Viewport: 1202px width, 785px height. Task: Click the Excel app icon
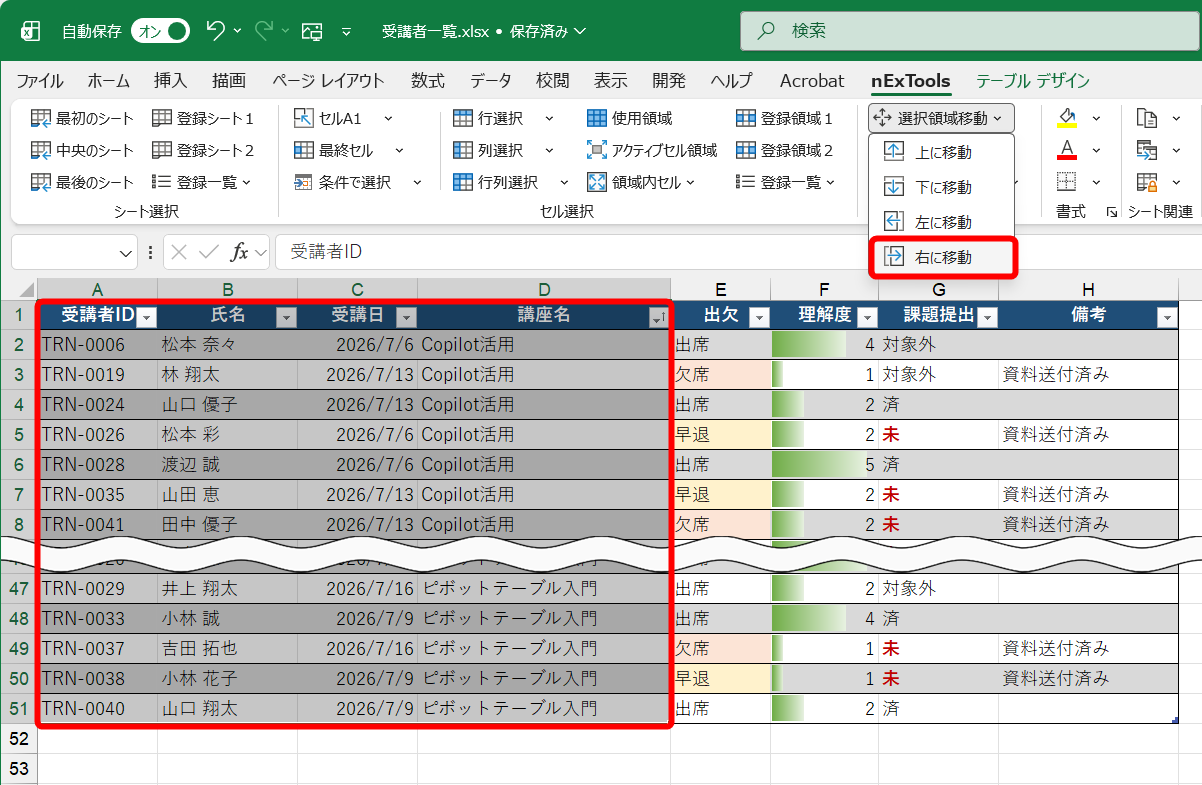pos(31,31)
